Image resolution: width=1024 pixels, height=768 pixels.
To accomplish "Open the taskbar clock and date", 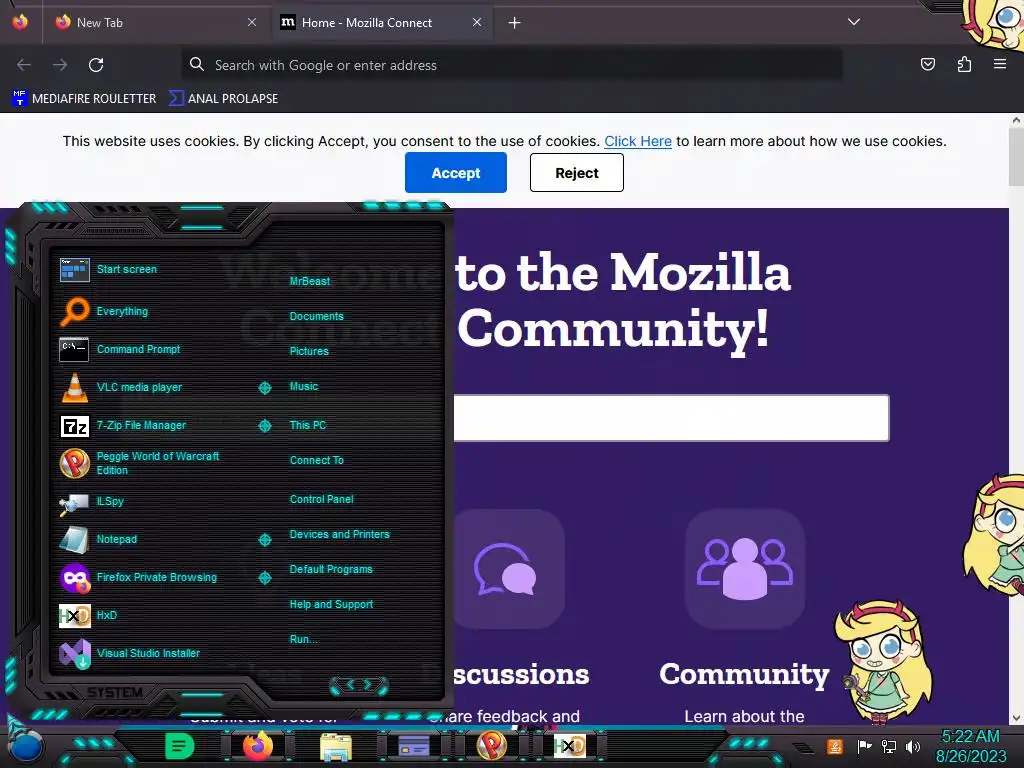I will [x=970, y=746].
